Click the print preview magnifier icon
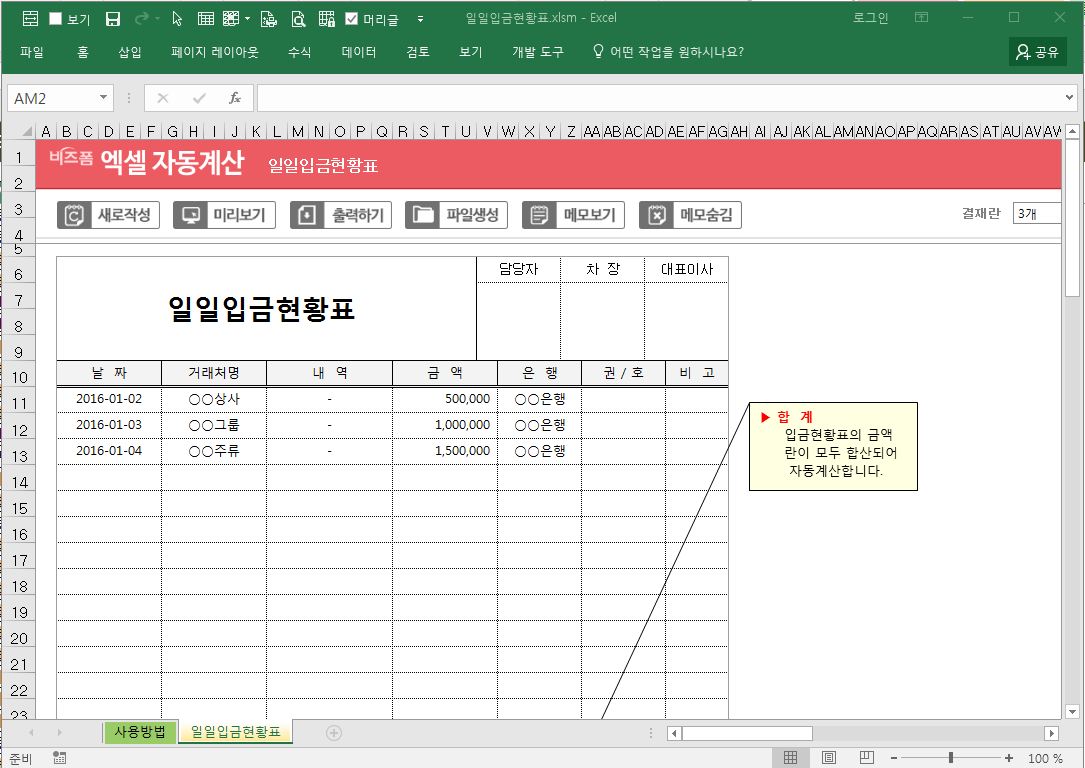The height and width of the screenshot is (768, 1085). [298, 18]
